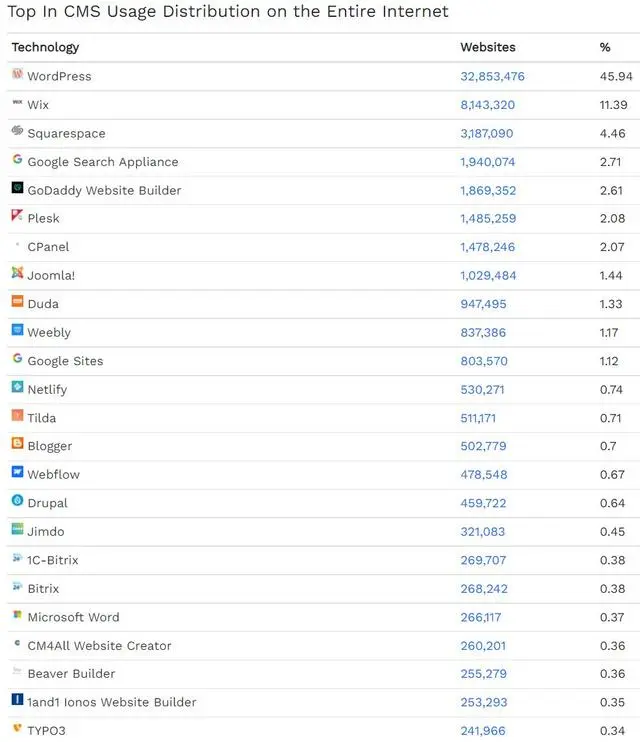Viewport: 640px width, 742px height.
Task: Click the Blogger logo icon
Action: pos(18,443)
